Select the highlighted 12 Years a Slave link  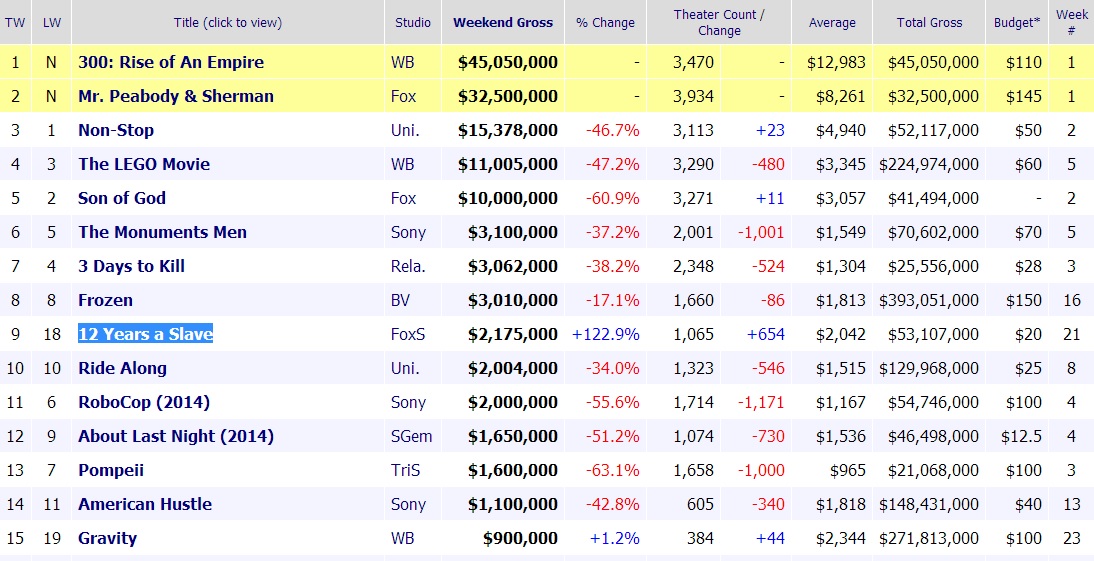coord(145,334)
